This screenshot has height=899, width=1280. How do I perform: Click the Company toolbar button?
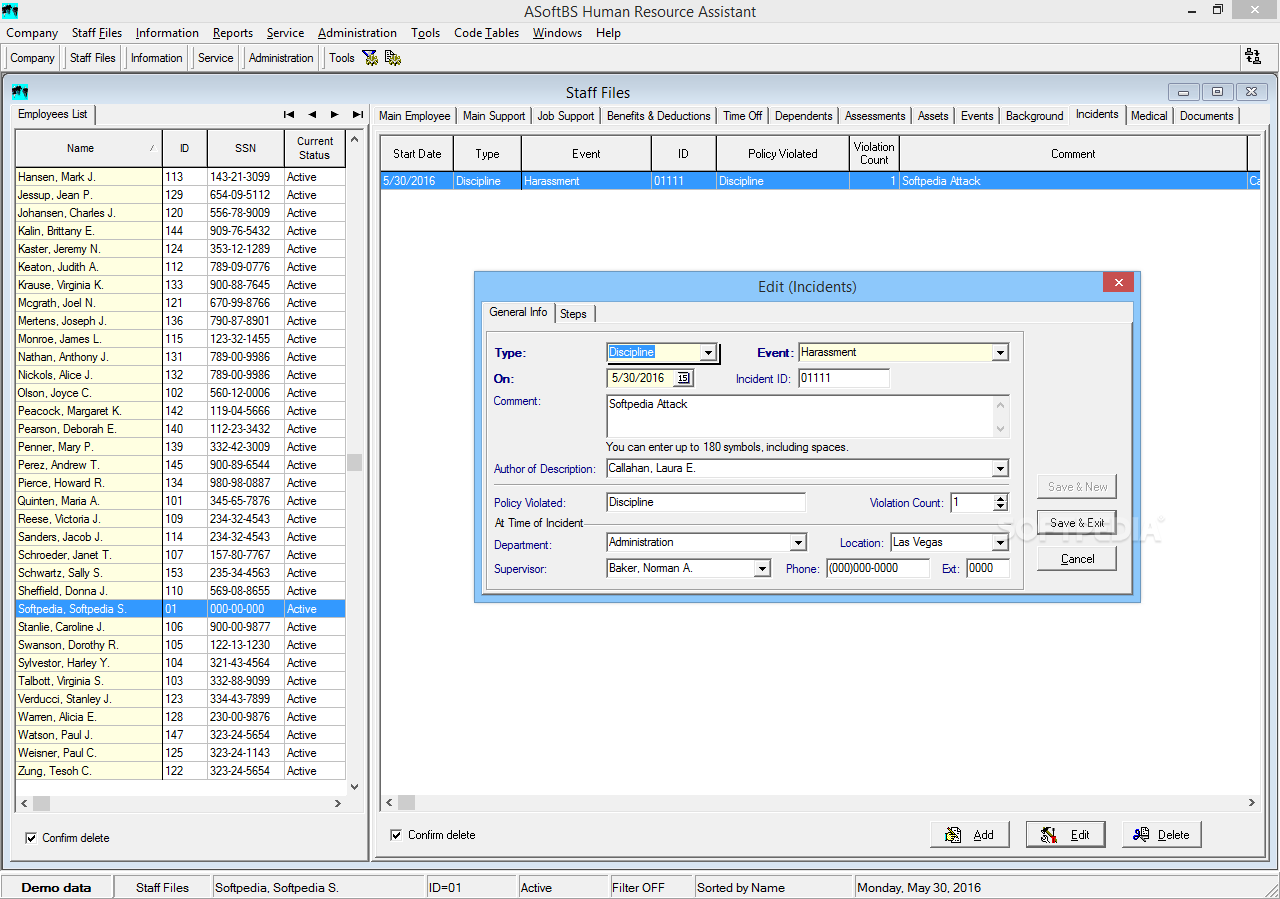tap(32, 58)
